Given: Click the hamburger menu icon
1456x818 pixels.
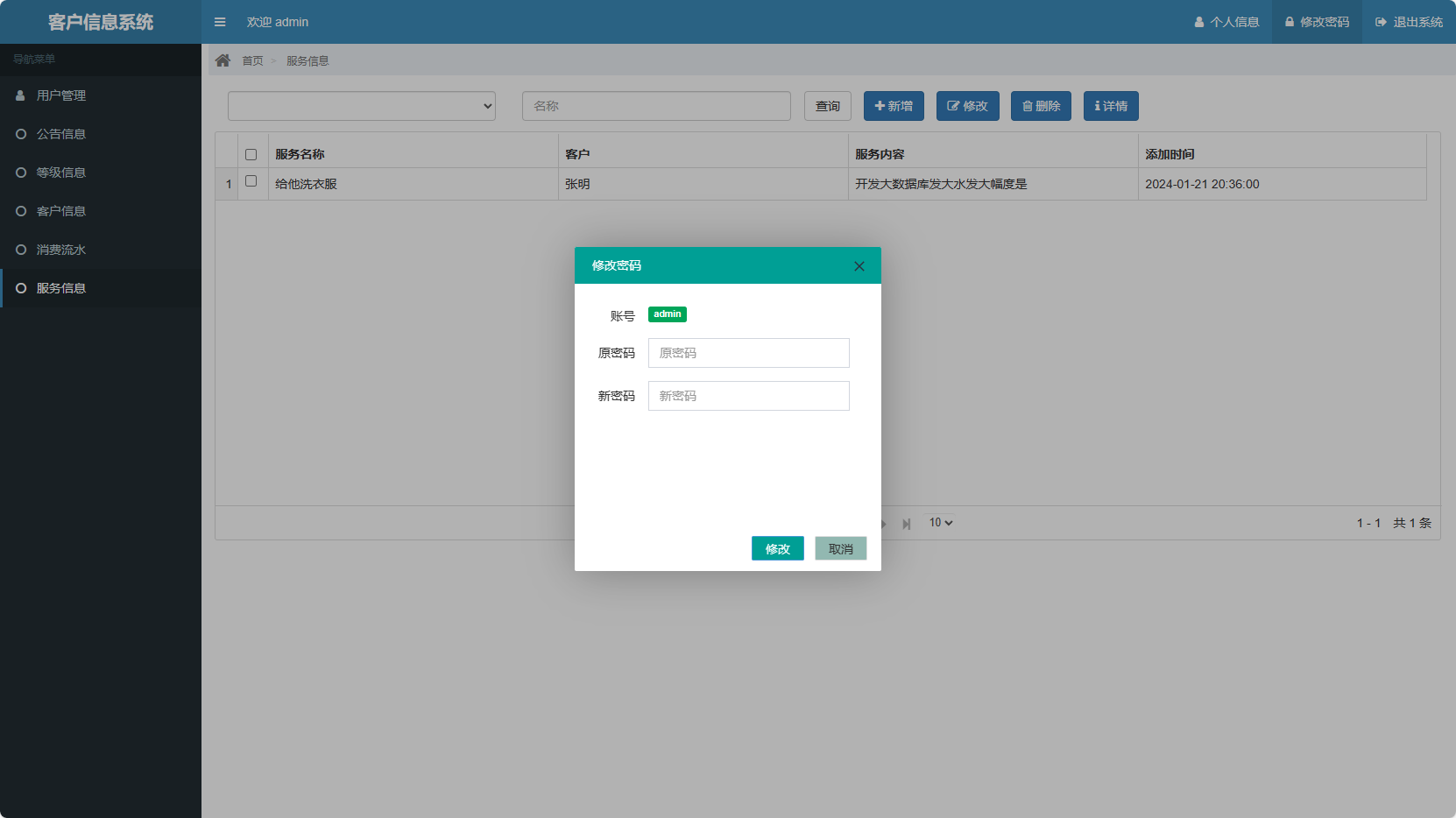Looking at the screenshot, I should [x=220, y=22].
